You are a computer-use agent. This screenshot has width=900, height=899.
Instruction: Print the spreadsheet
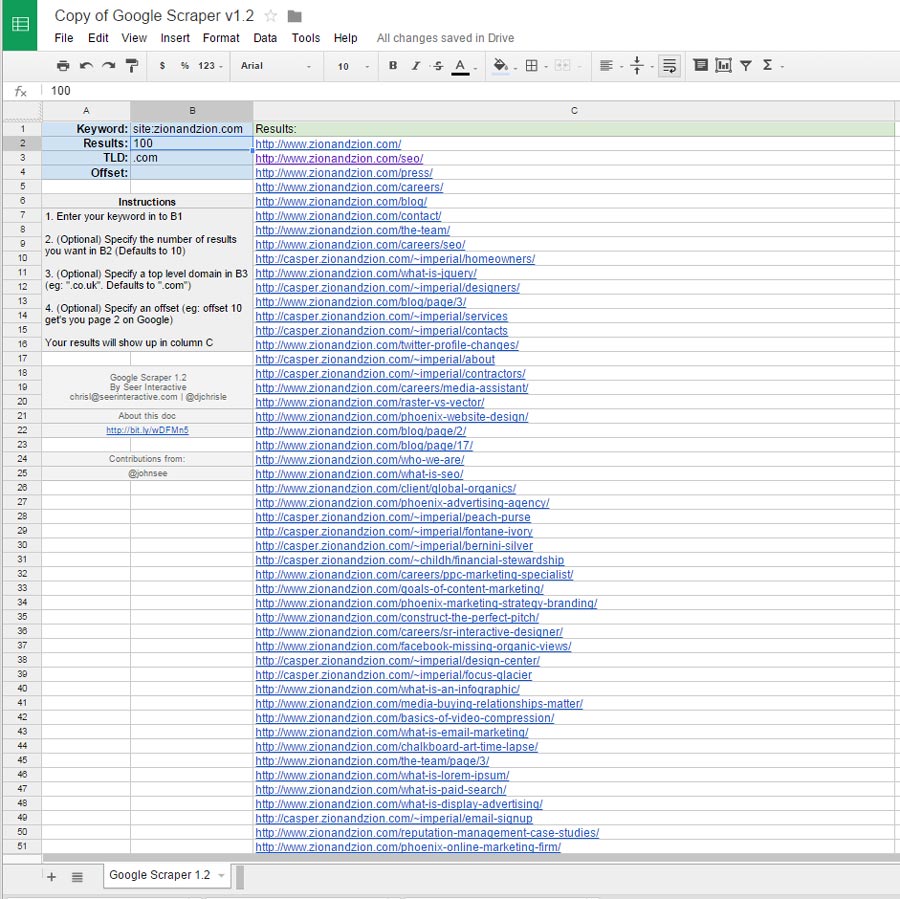click(x=63, y=65)
